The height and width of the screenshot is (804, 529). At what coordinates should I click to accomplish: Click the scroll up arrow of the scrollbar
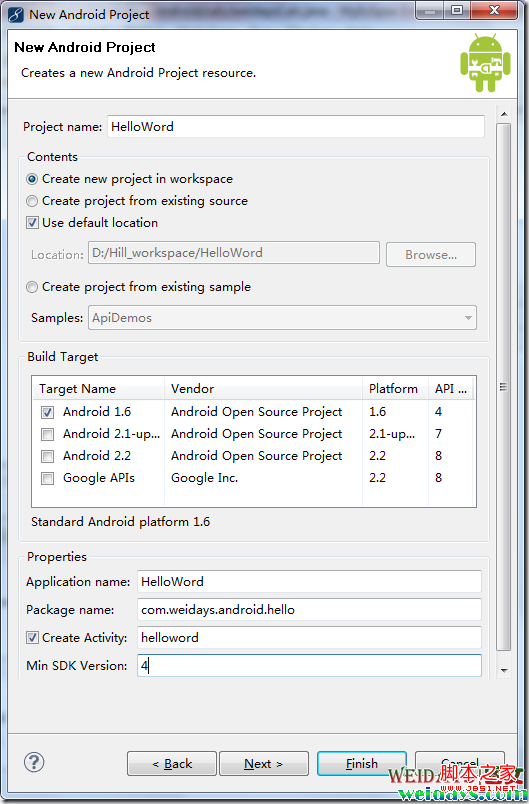(504, 114)
